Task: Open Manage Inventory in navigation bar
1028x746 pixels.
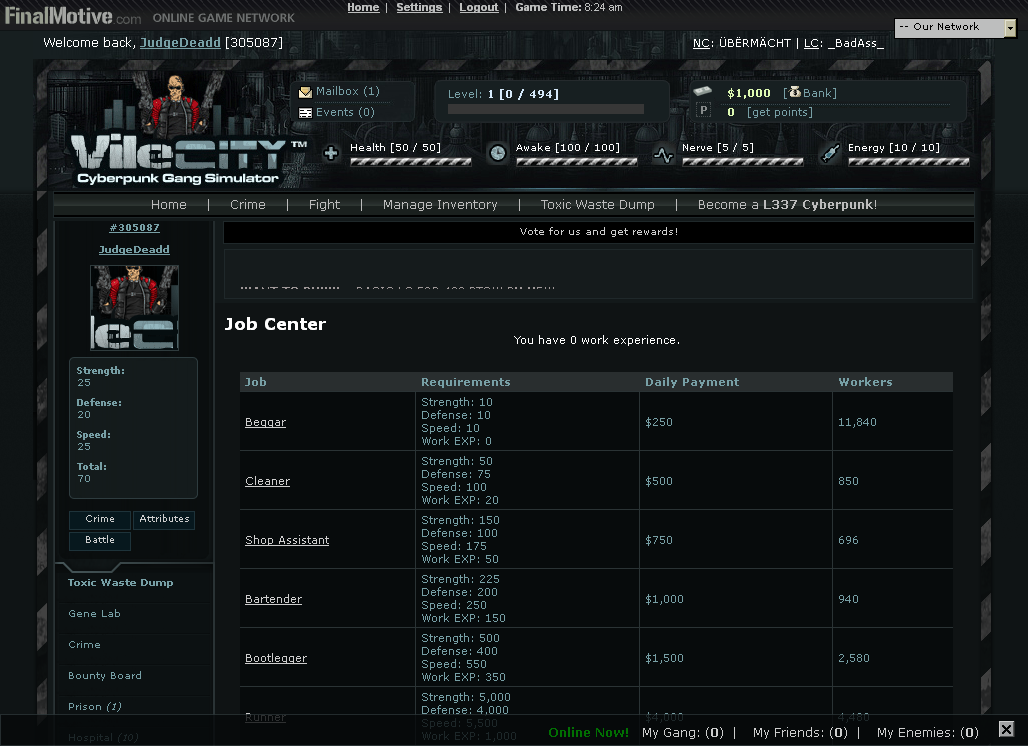Action: click(x=440, y=204)
